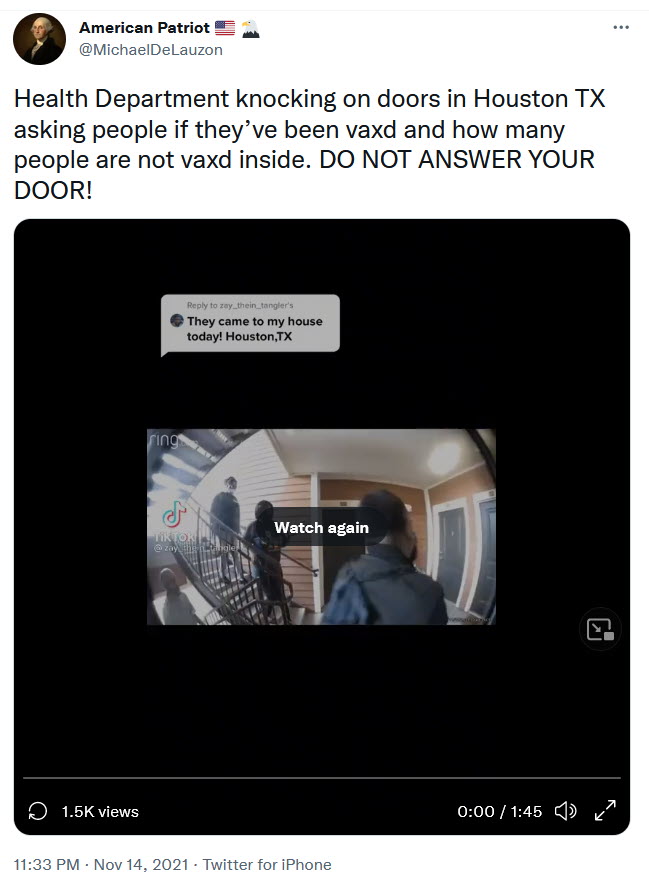Click the 0:00 / 1:45 time display
The height and width of the screenshot is (883, 649).
[x=500, y=811]
